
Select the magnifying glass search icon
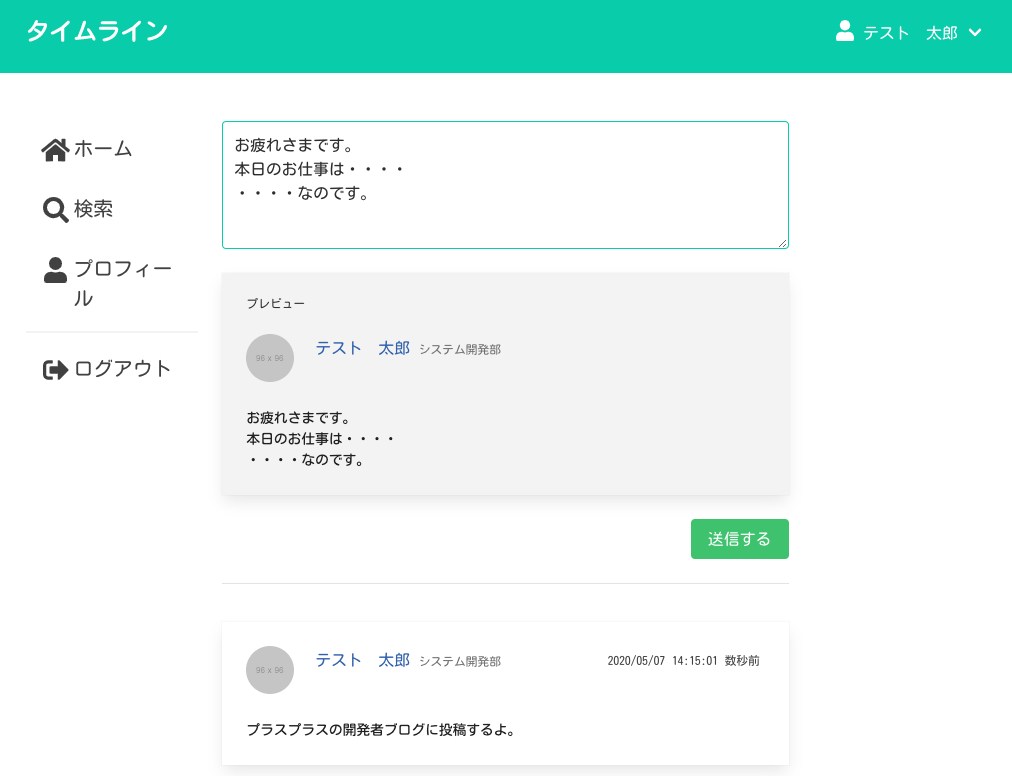tap(54, 209)
